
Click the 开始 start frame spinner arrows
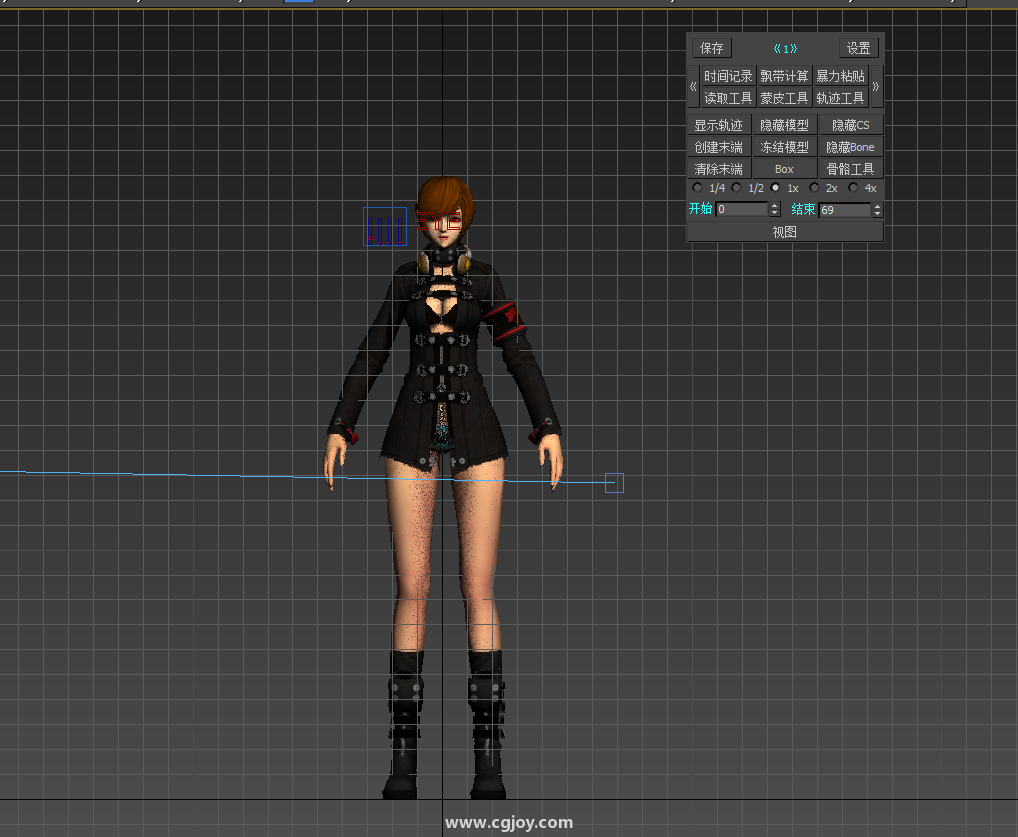pos(774,210)
